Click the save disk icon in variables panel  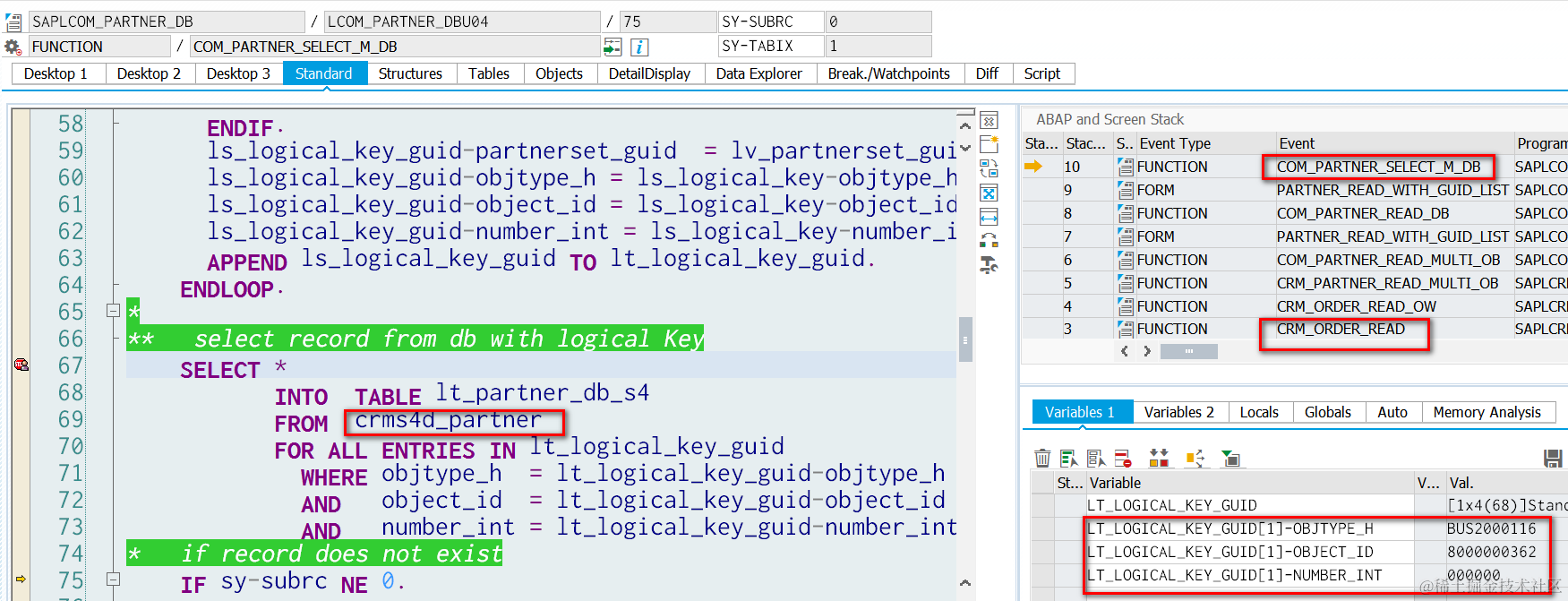click(x=1554, y=459)
